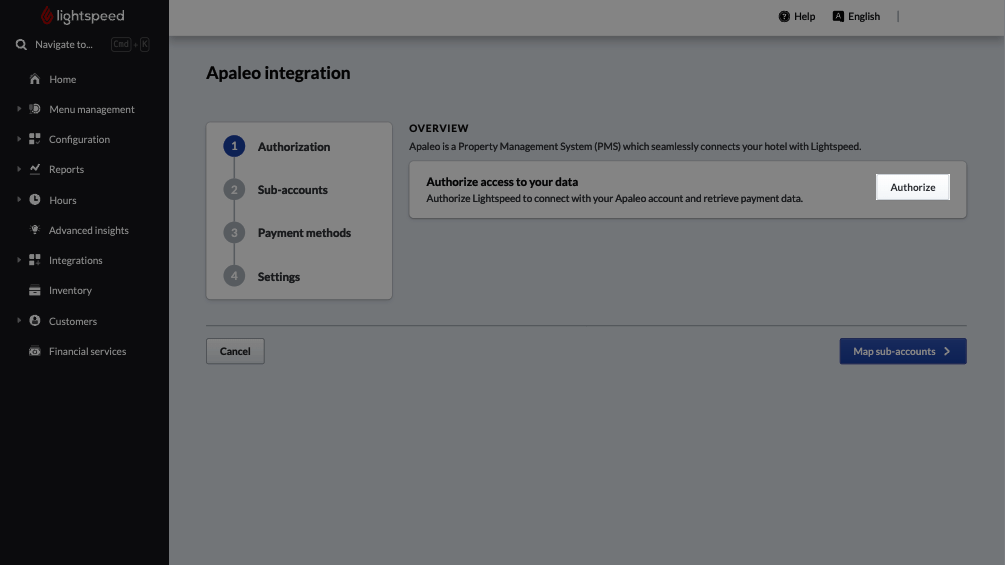
Task: Click the Financial services icon
Action: click(35, 351)
